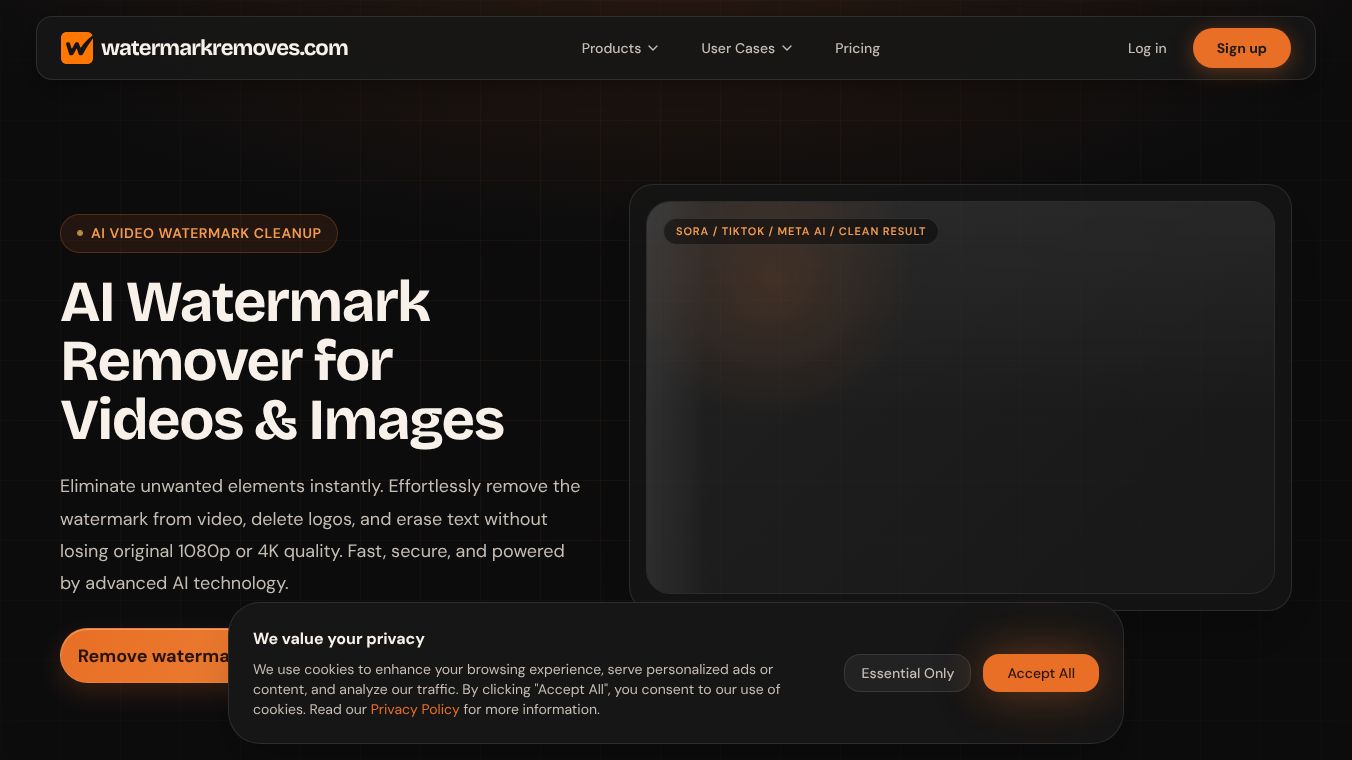Viewport: 1352px width, 760px height.
Task: Click the AI Video Watermark Cleanup badge
Action: [199, 233]
